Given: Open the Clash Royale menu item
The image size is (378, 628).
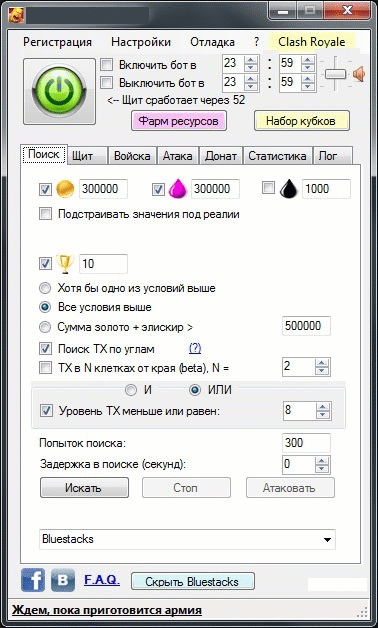Looking at the screenshot, I should [x=312, y=42].
